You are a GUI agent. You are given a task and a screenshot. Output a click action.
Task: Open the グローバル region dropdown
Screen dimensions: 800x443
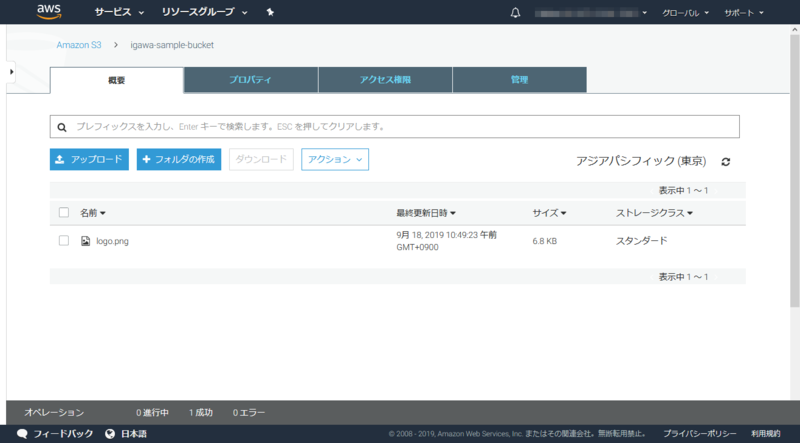coord(685,13)
